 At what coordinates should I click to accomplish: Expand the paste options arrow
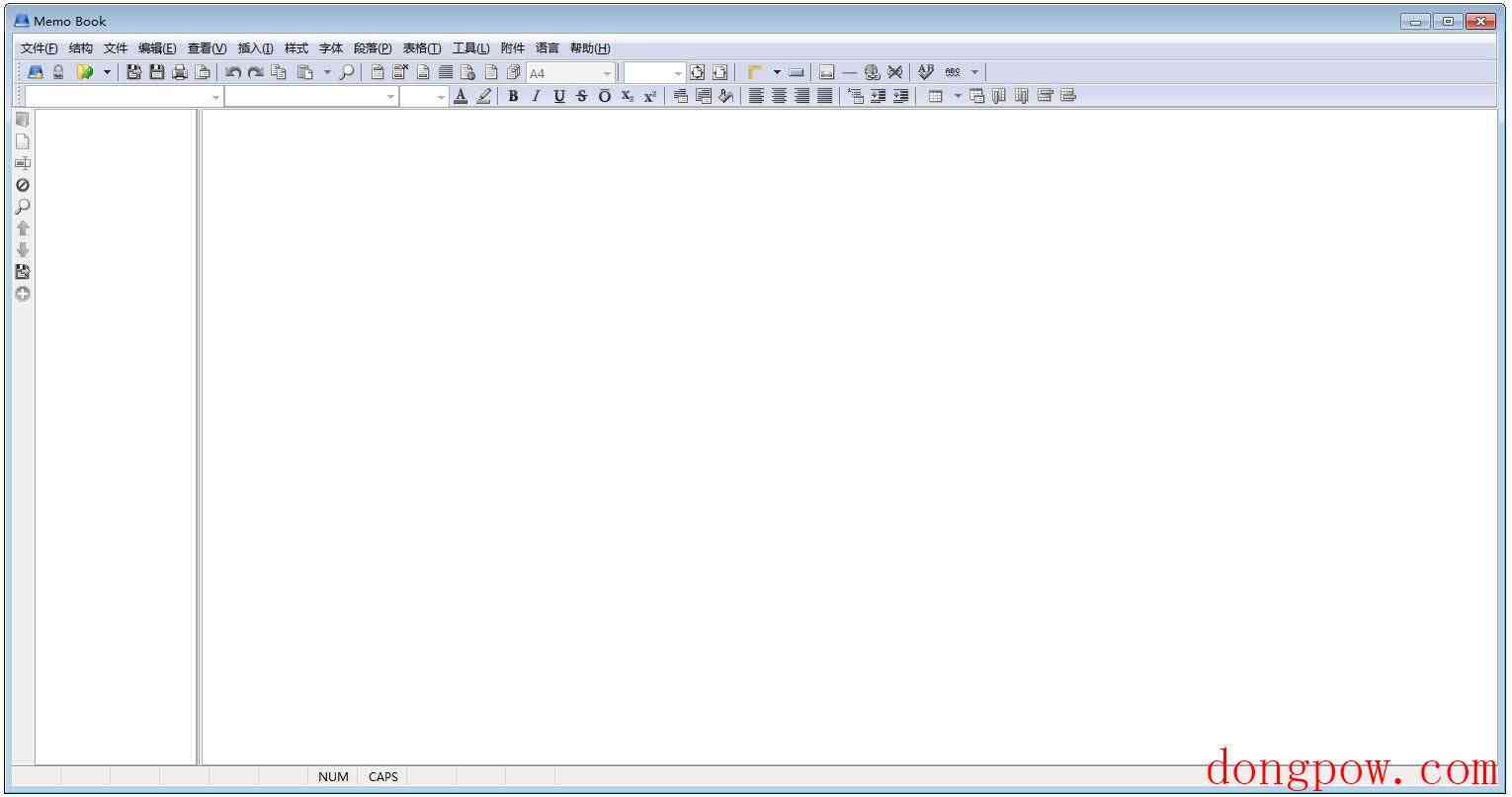tap(327, 72)
